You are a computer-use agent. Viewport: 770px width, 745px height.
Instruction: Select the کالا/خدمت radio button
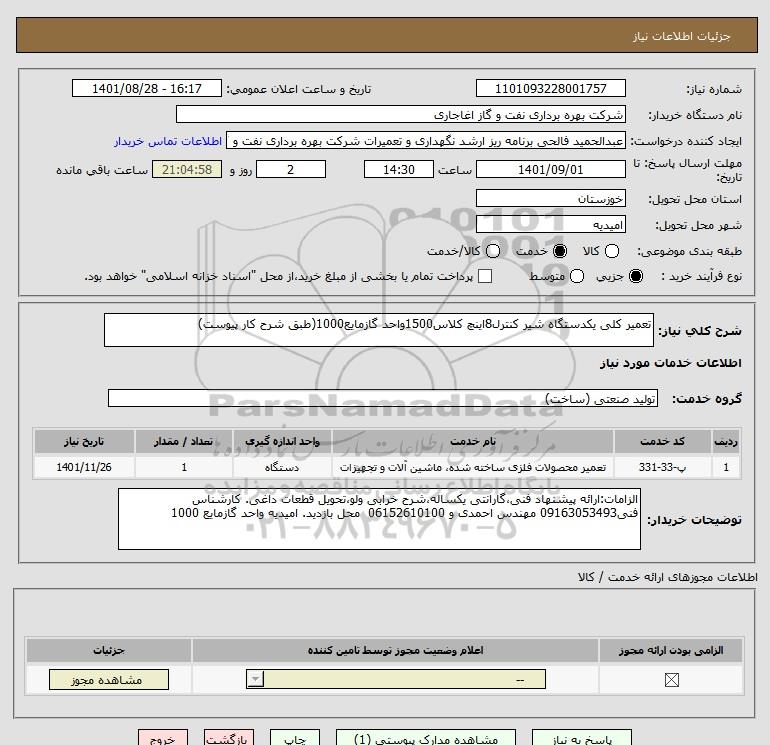click(493, 251)
